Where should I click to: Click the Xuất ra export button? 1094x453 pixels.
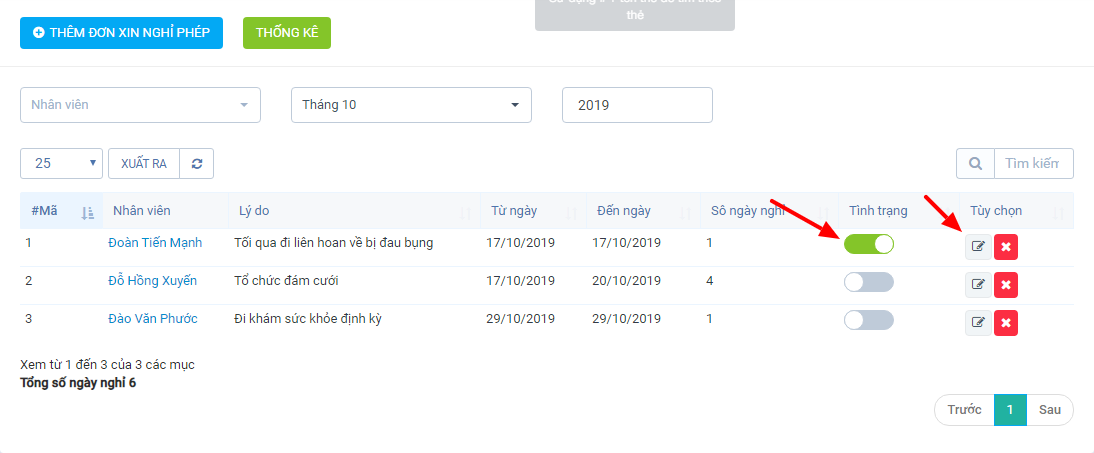click(x=144, y=163)
